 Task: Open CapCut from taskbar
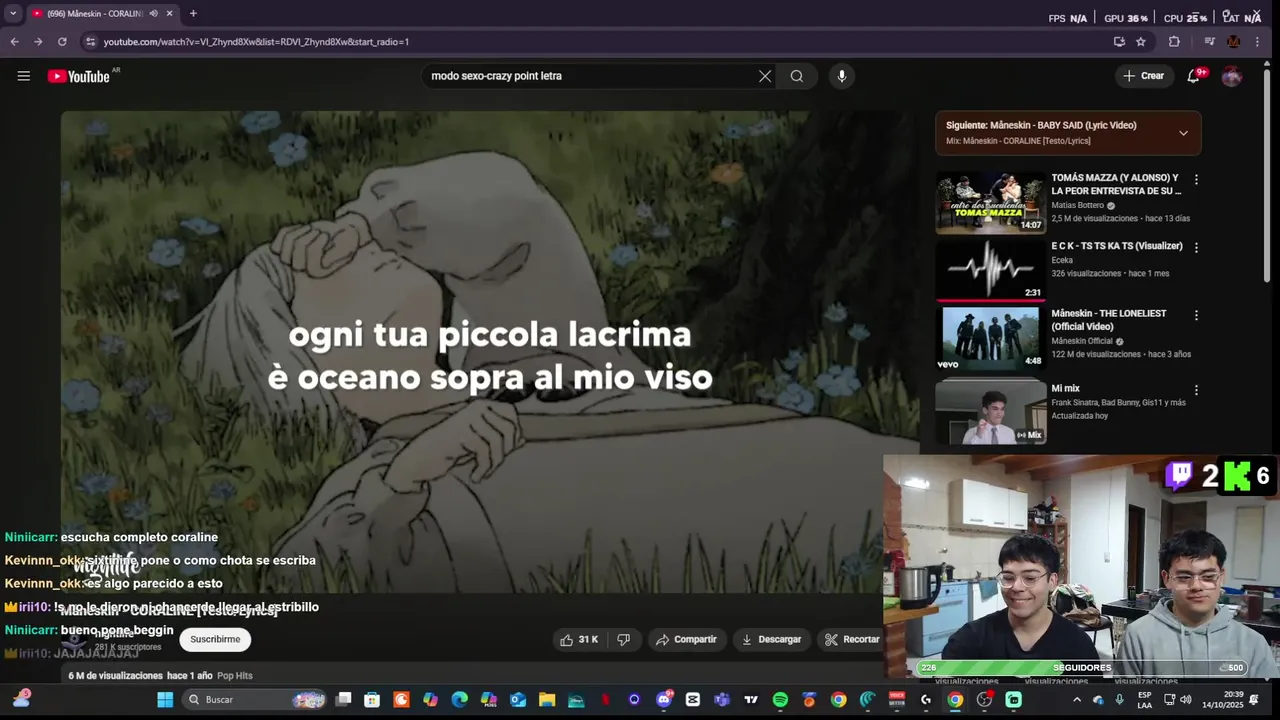tap(693, 700)
